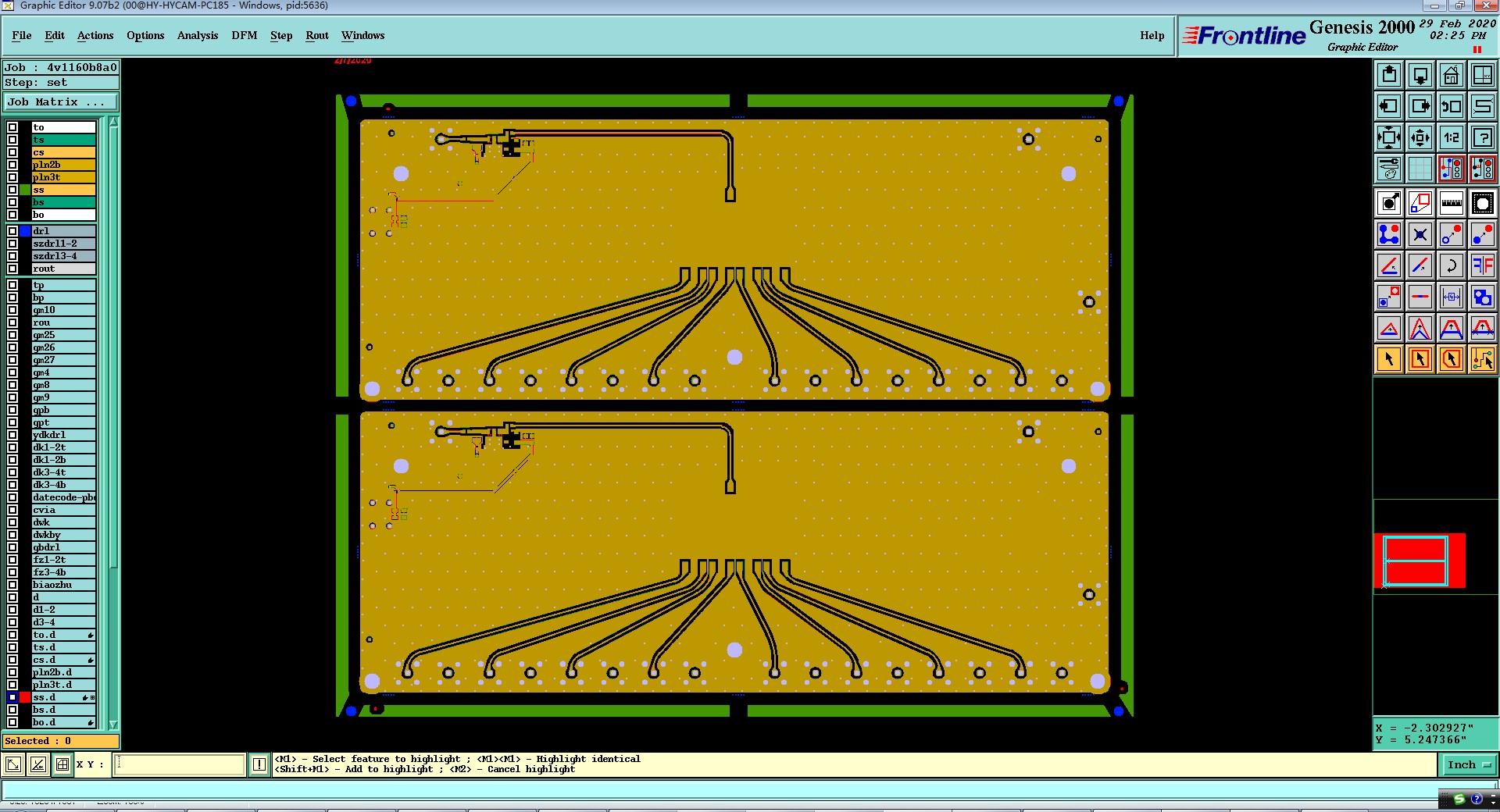The width and height of the screenshot is (1500, 812).
Task: Select the ruler measure tool
Action: (1452, 204)
